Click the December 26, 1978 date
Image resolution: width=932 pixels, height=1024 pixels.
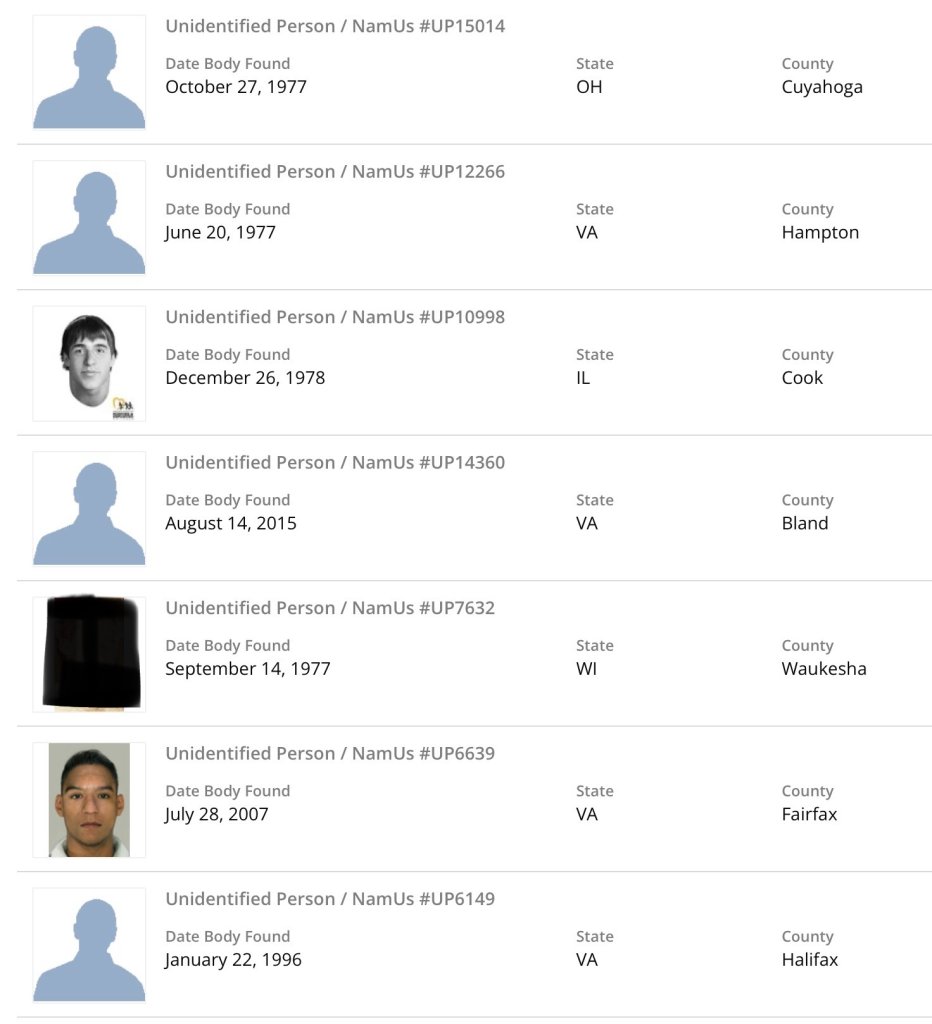[x=245, y=378]
